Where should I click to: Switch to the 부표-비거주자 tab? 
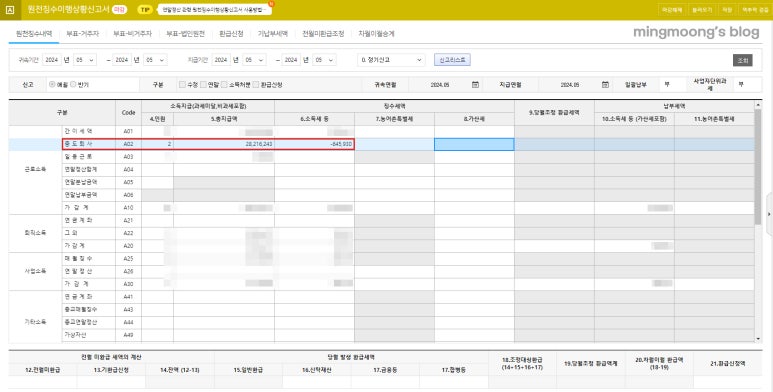coord(133,34)
